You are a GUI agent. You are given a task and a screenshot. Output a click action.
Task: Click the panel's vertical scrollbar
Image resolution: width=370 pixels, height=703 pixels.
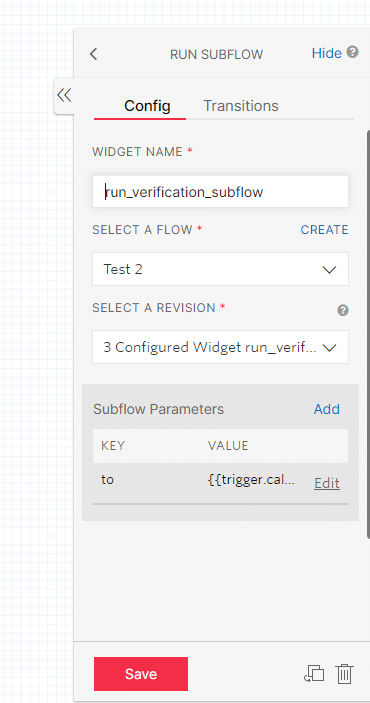pos(368,334)
